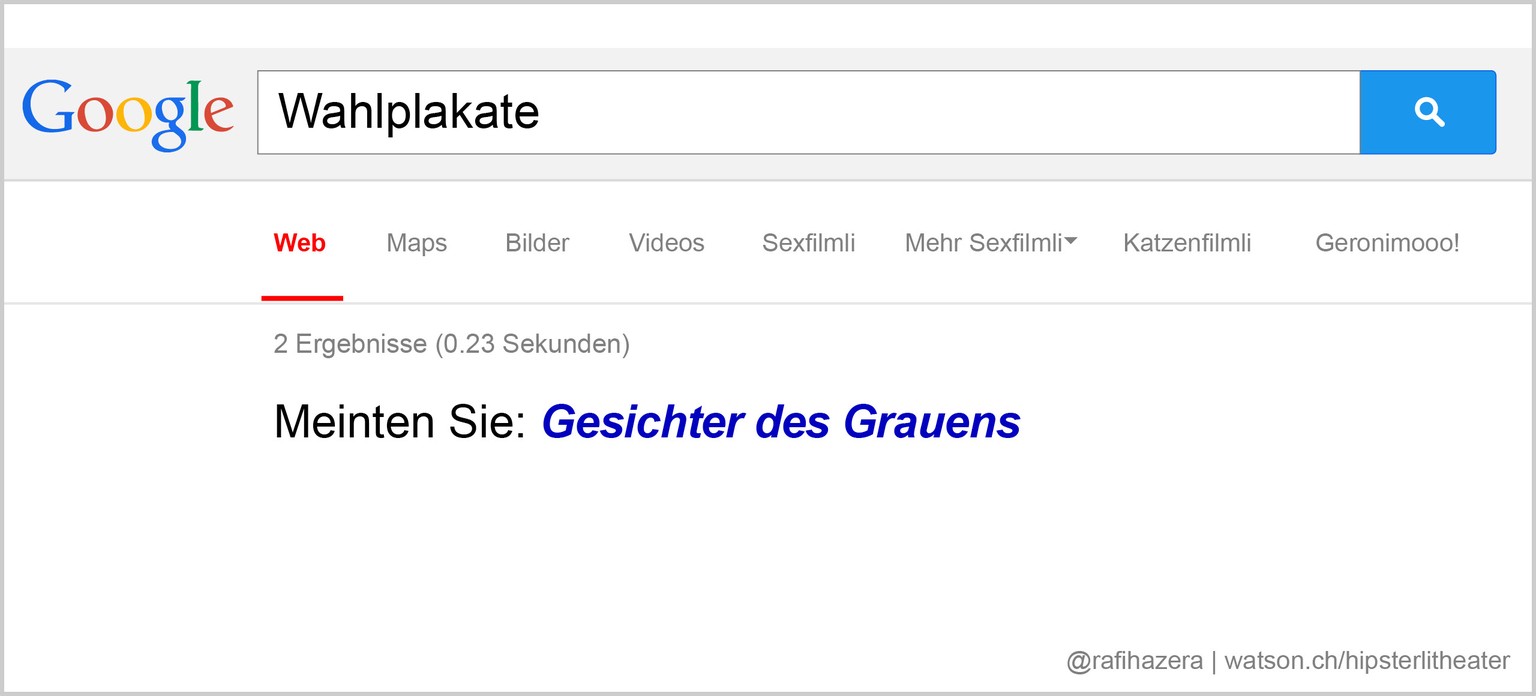Viewport: 1536px width, 696px height.
Task: Follow the Gesichter des Grauens suggestion link
Action: [x=781, y=422]
